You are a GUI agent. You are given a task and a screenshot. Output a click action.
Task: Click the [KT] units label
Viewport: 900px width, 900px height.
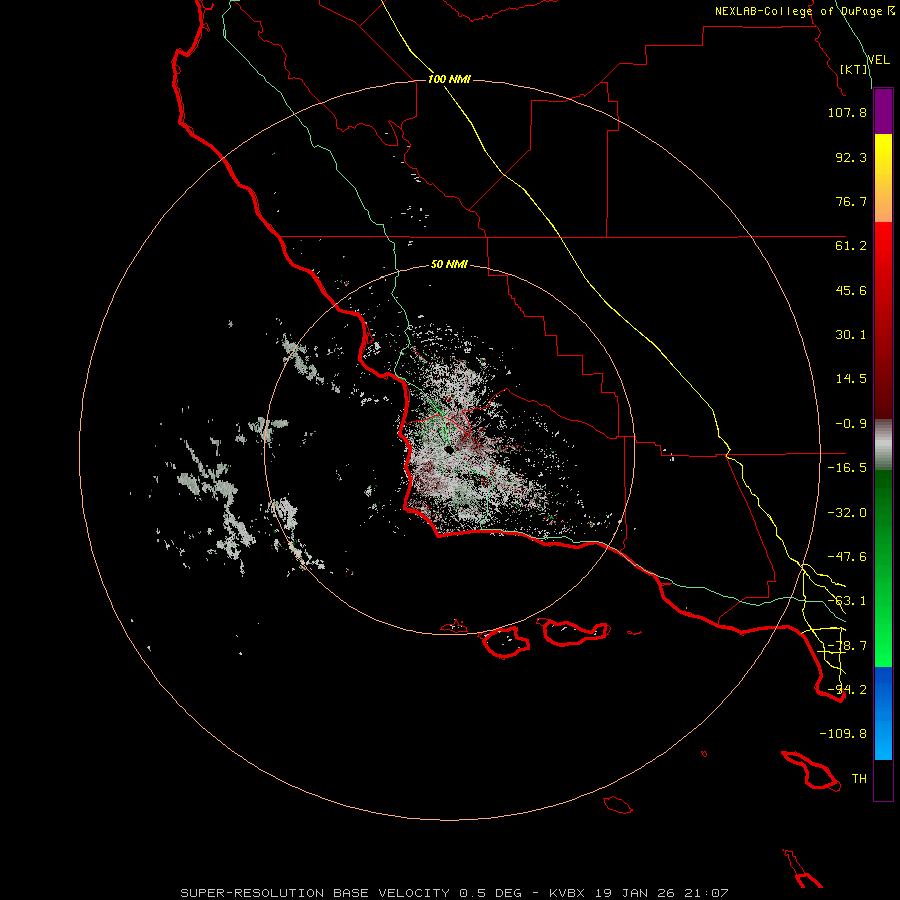click(854, 69)
